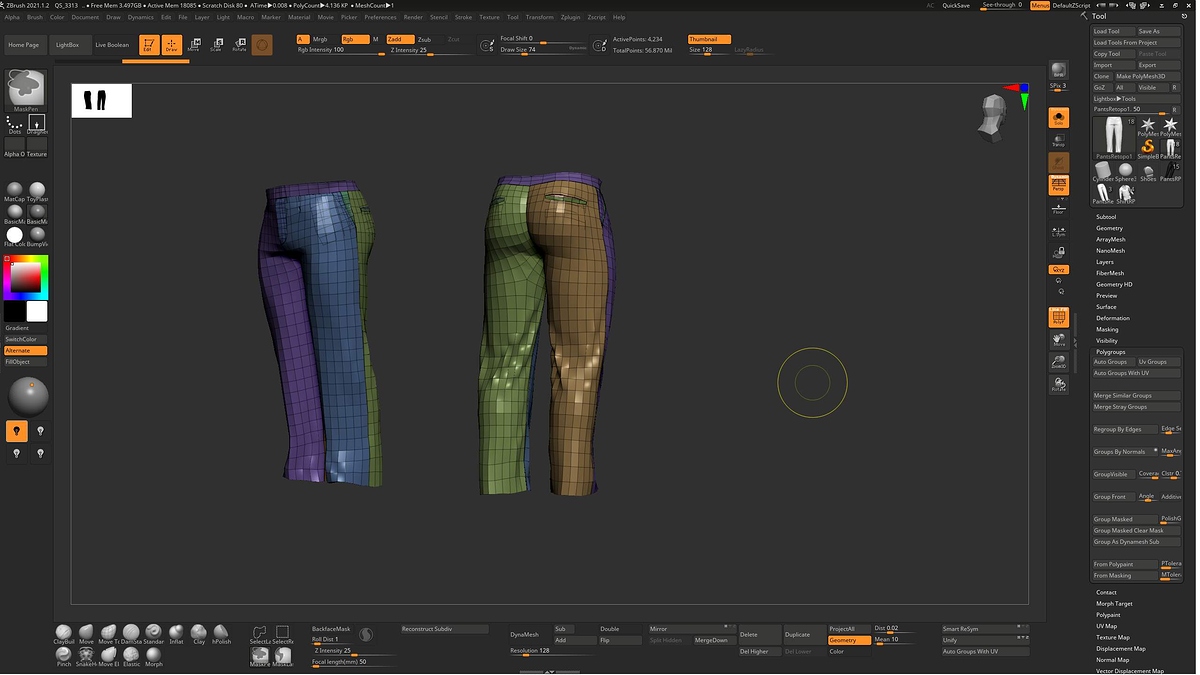Click the Zoom3D view icon
Screen dimensions: 1200x675
coord(1058,362)
